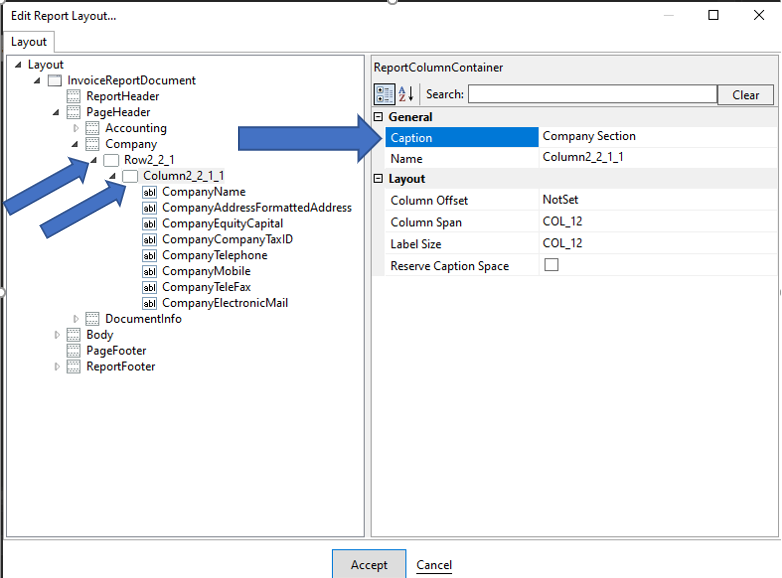This screenshot has height=578, width=782.
Task: Collapse the root Layout tree node
Action: pos(18,64)
